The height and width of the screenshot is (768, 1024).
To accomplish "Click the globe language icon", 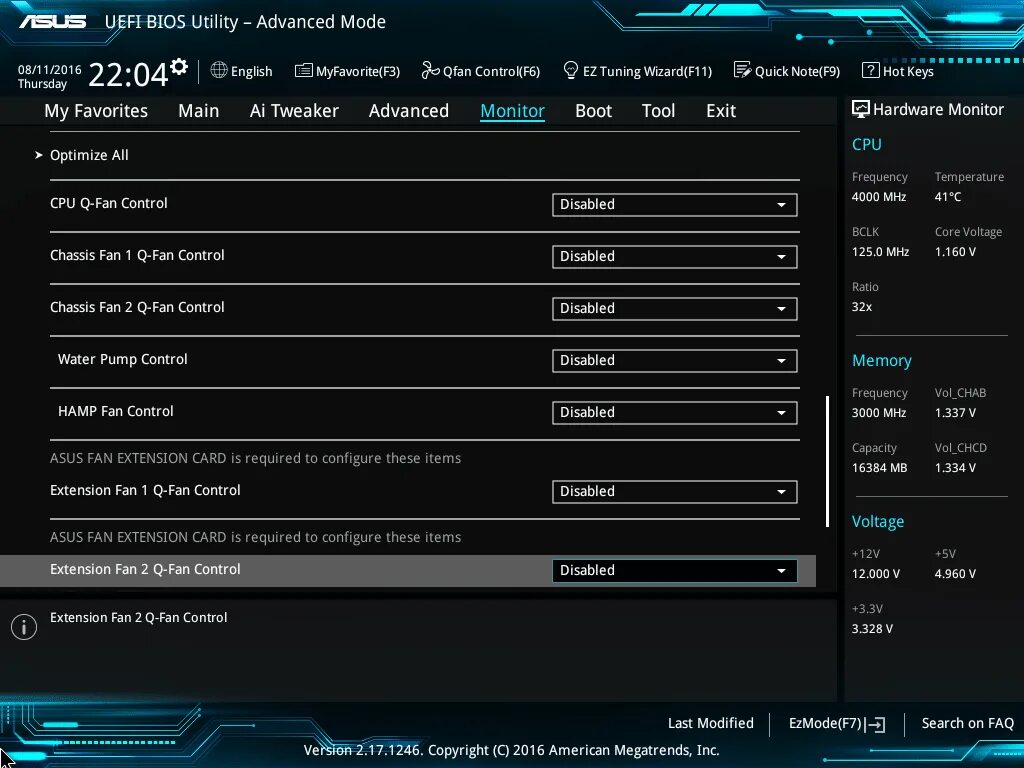I will [x=219, y=70].
